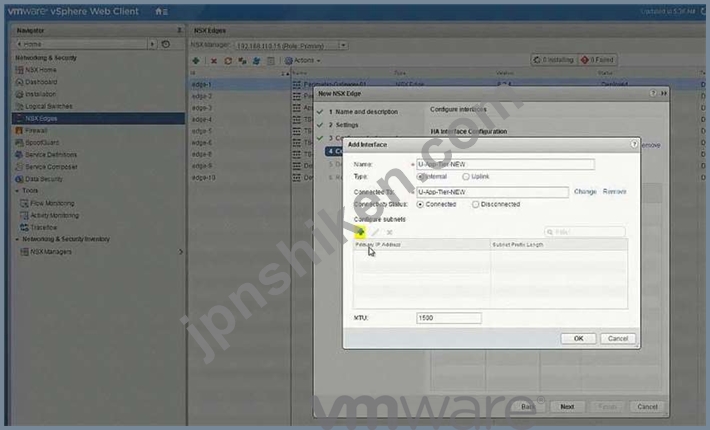This screenshot has height=430, width=710.
Task: Click the pencil edit subnet icon
Action: point(375,232)
